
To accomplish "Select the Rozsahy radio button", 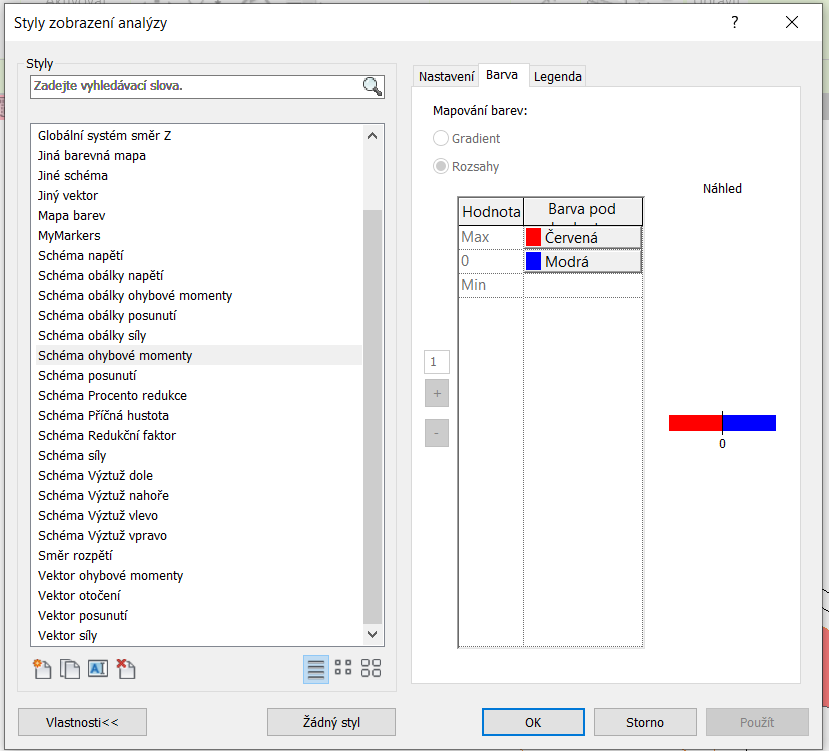I will coord(441,167).
